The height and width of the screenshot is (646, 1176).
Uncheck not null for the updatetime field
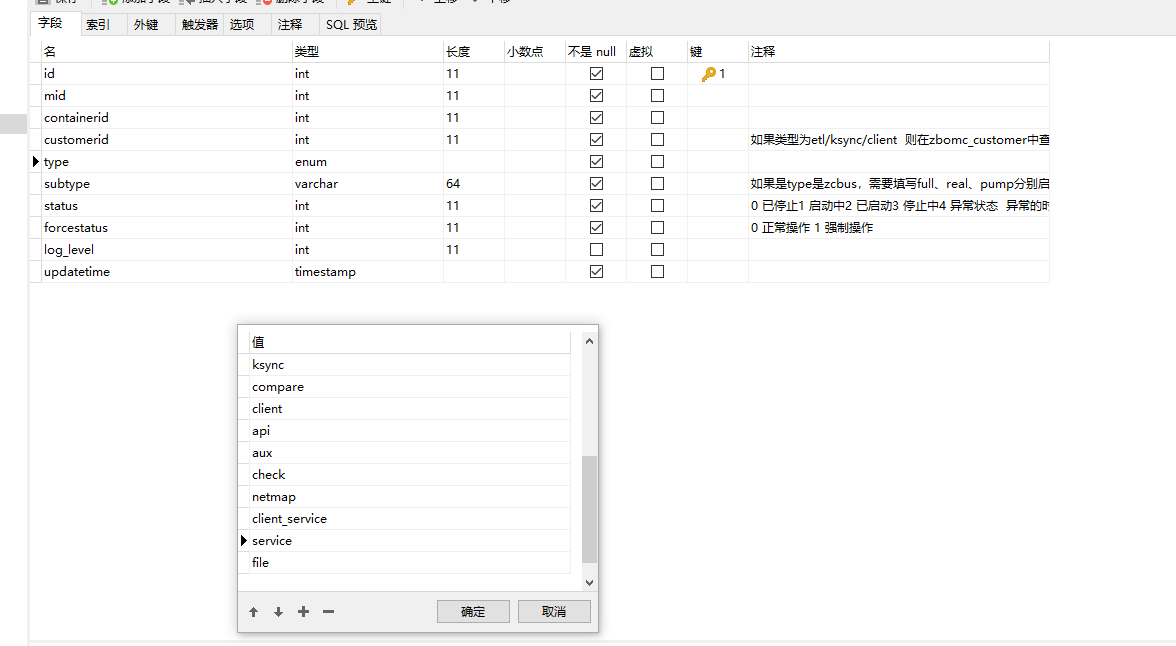pyautogui.click(x=597, y=272)
